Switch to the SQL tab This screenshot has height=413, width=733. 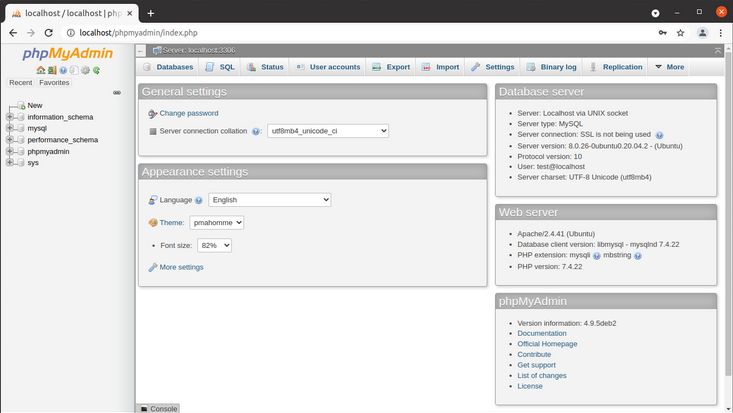[220, 67]
